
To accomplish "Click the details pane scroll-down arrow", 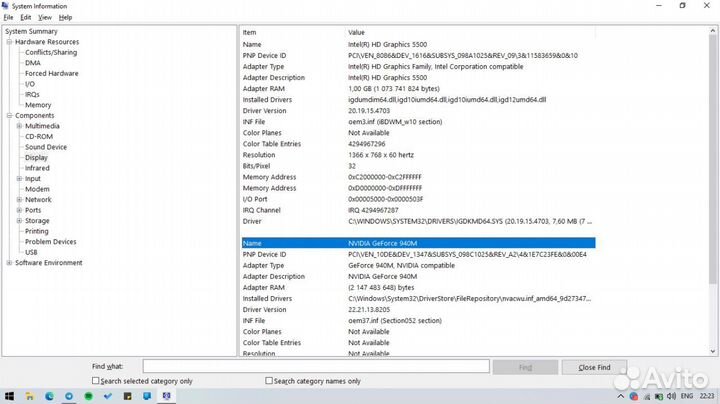I will click(713, 352).
